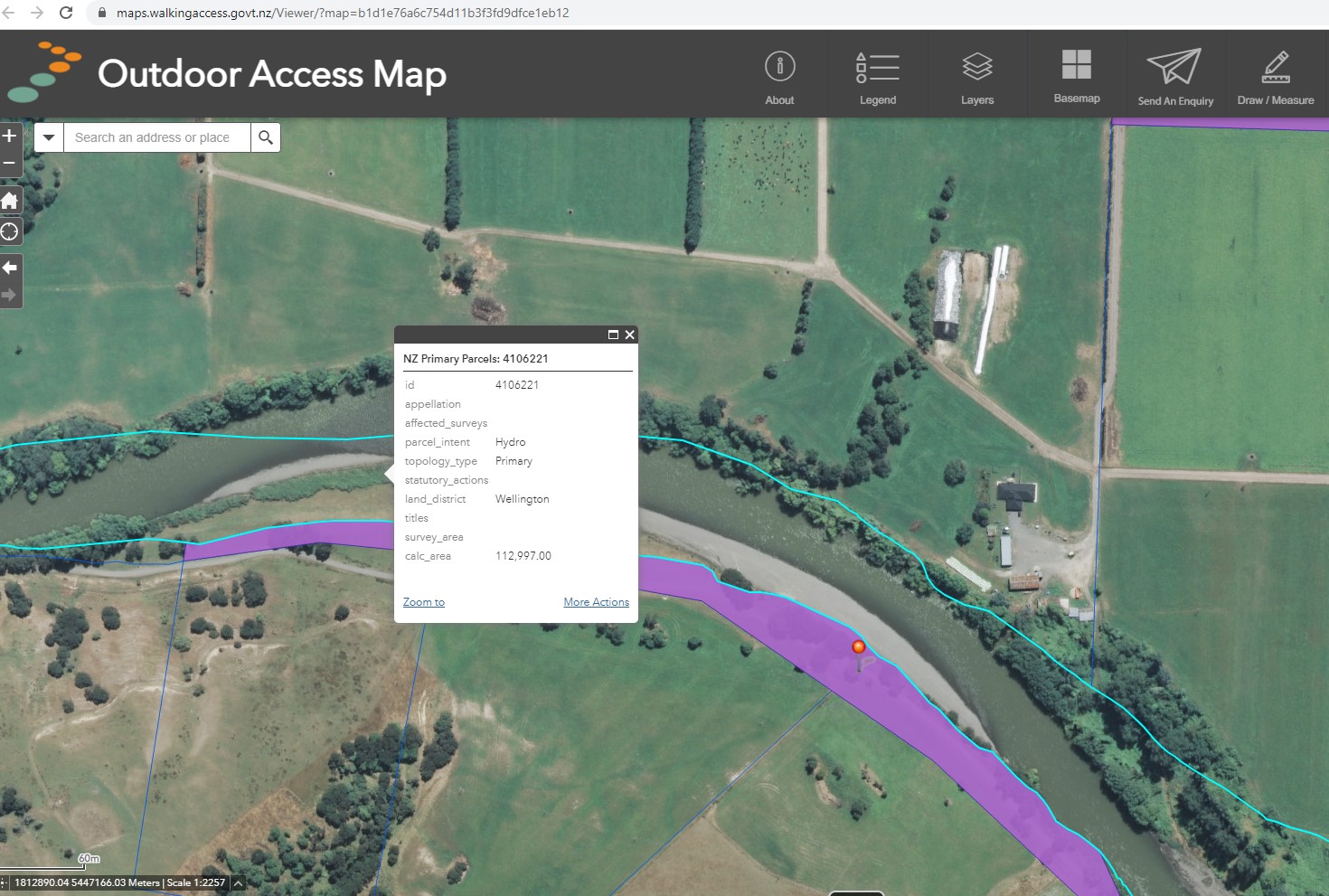Go to the home map extent
Screen dimensions: 1329x896
[10, 201]
